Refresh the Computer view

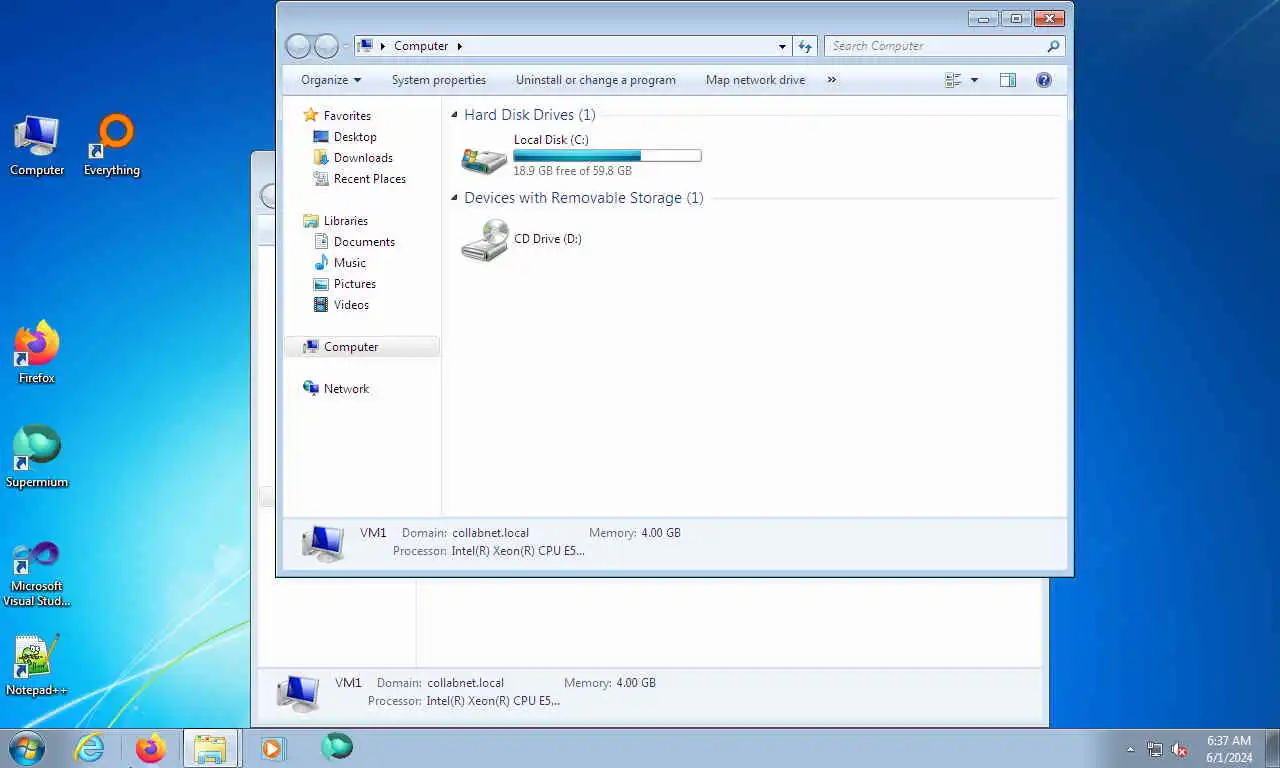pos(805,46)
